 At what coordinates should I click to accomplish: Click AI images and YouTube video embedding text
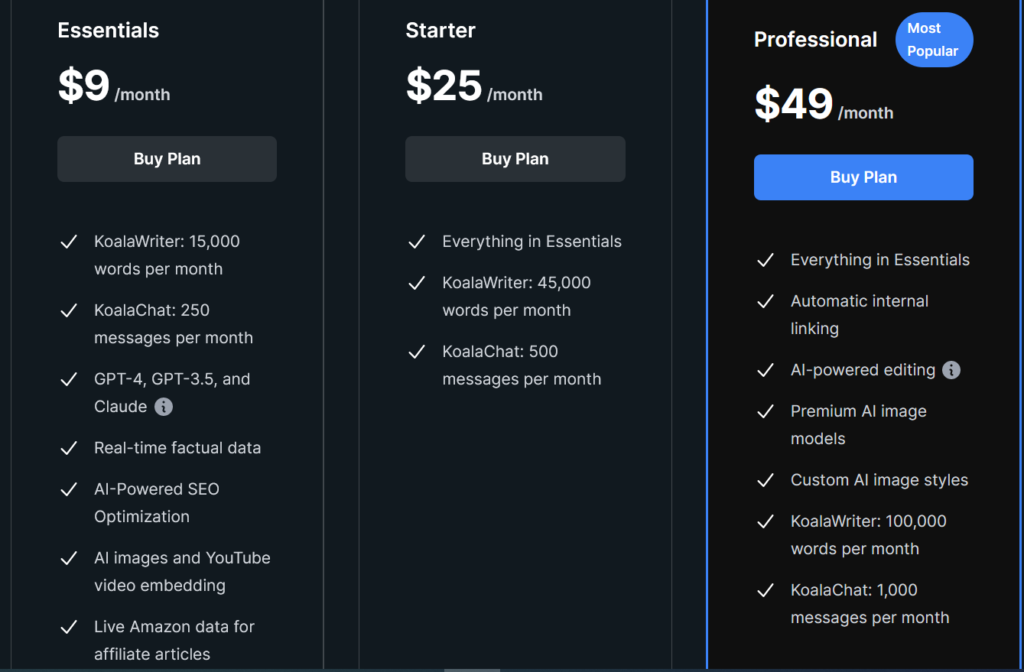coord(182,571)
